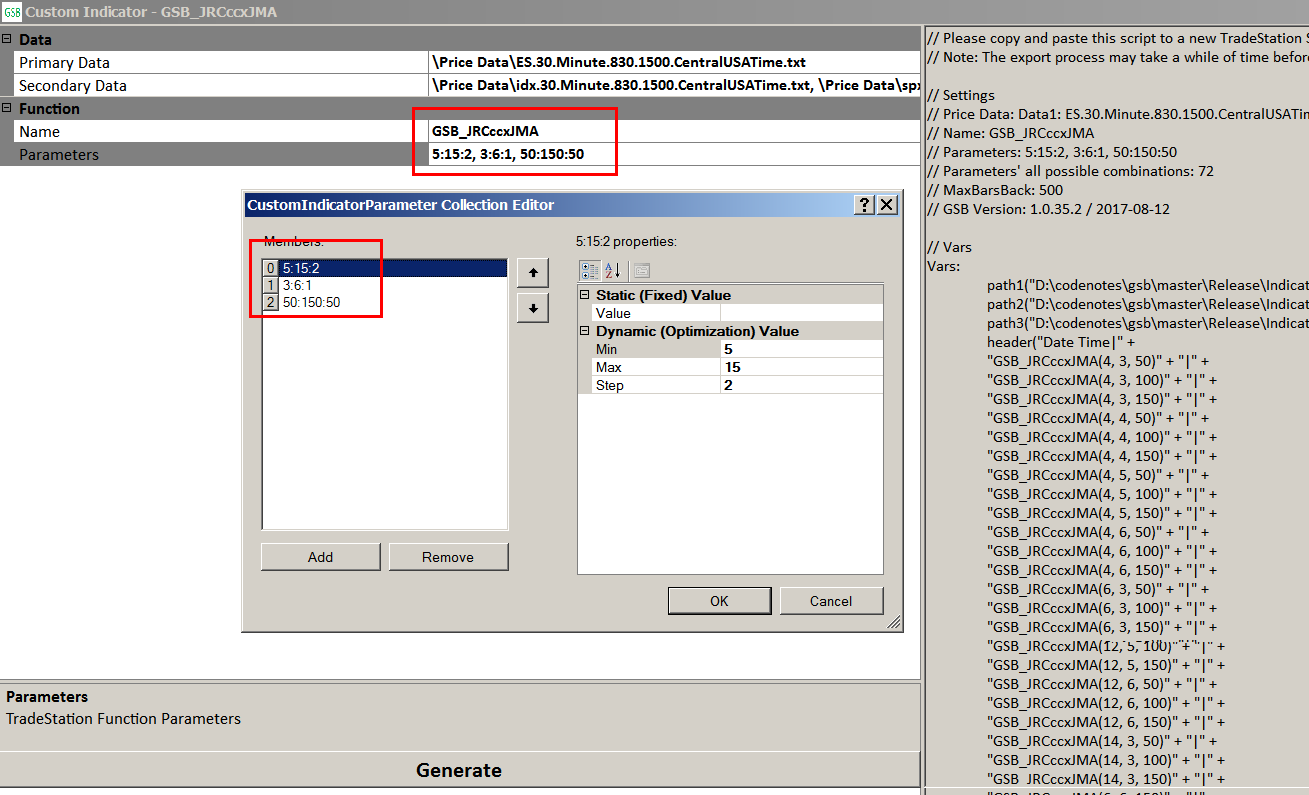1309x795 pixels.
Task: Cancel the Collection Editor dialog
Action: tap(831, 601)
